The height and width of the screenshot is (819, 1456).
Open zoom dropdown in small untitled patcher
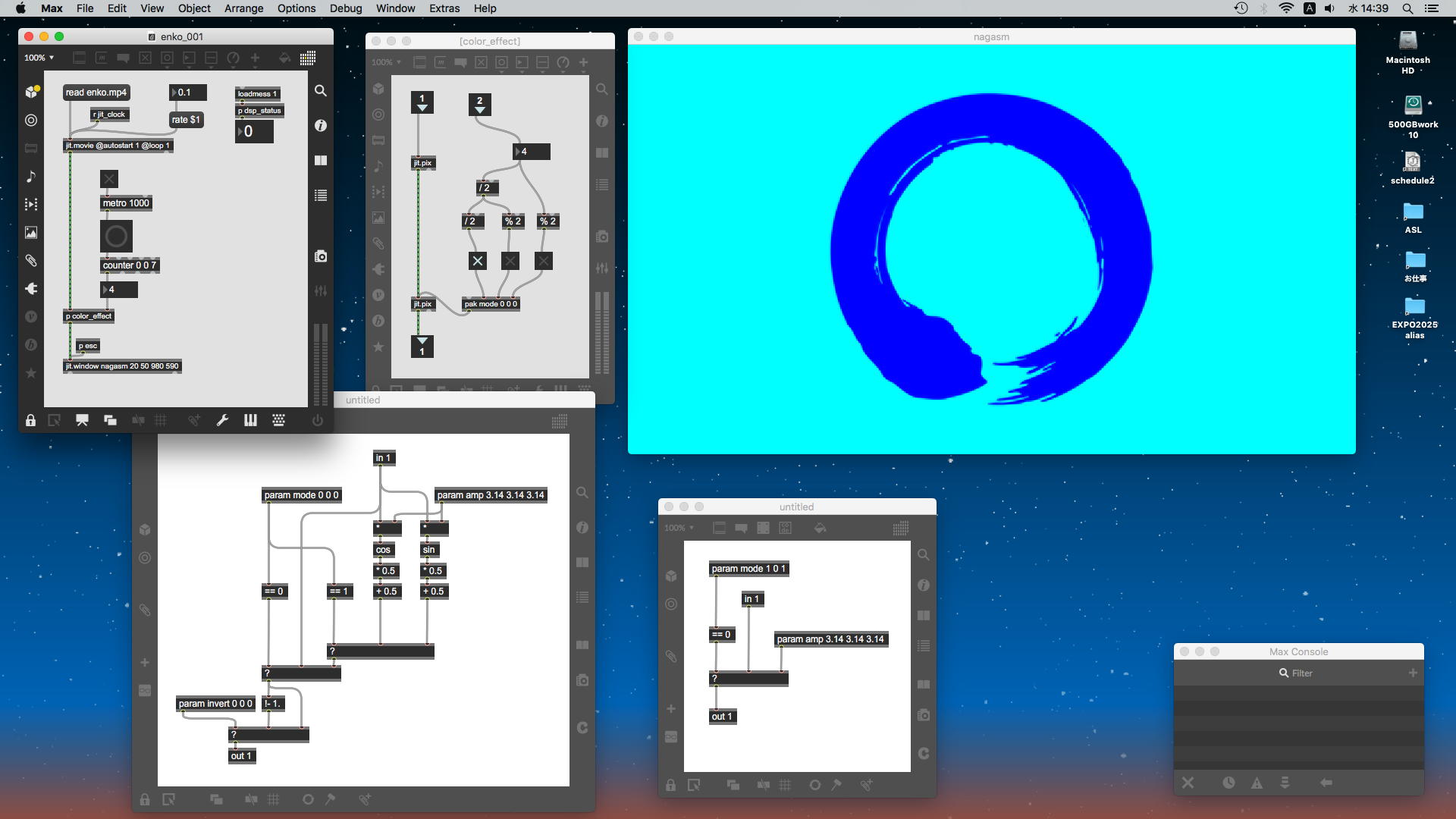pyautogui.click(x=679, y=528)
